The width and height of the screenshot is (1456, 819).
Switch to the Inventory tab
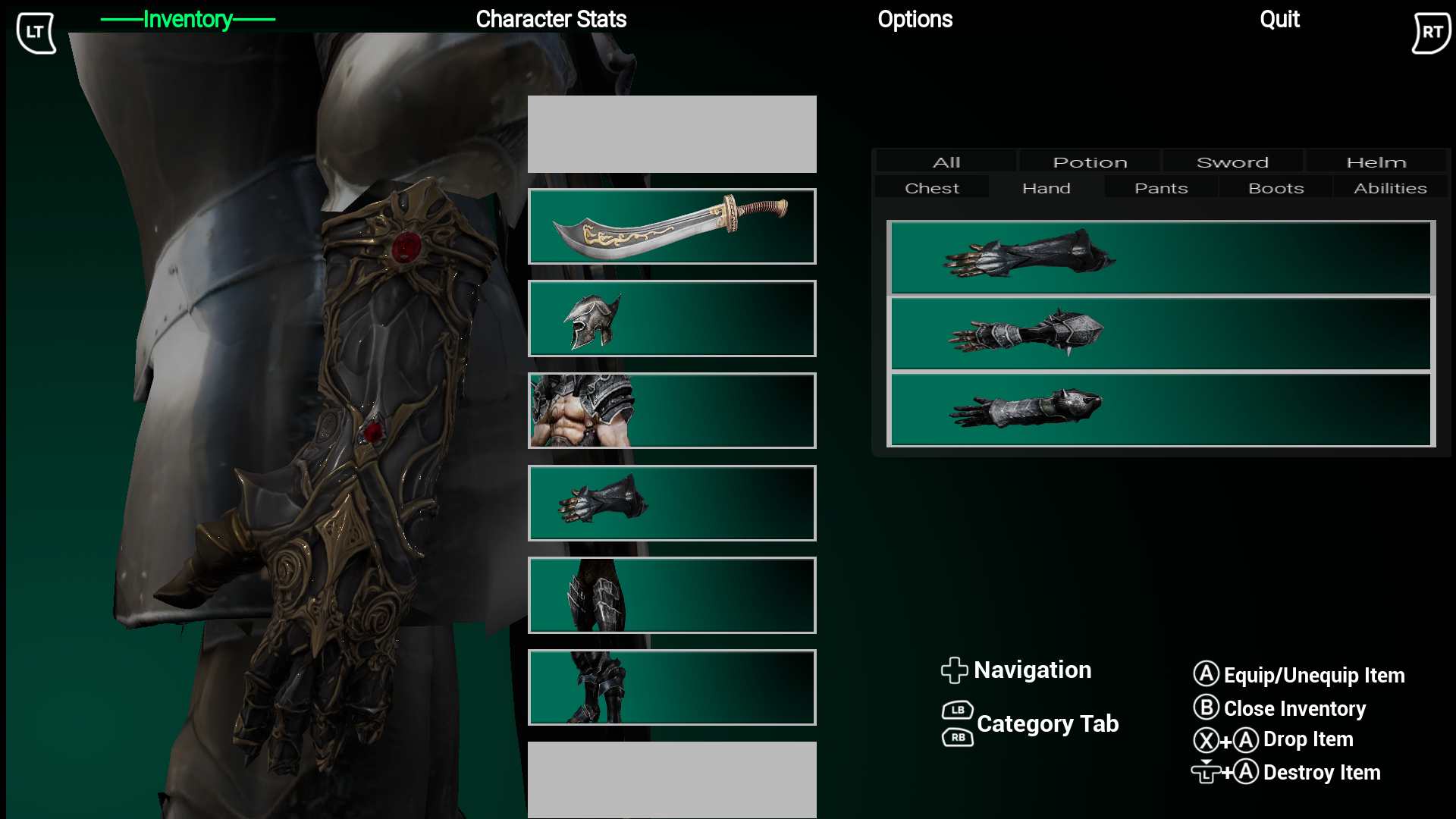[187, 19]
